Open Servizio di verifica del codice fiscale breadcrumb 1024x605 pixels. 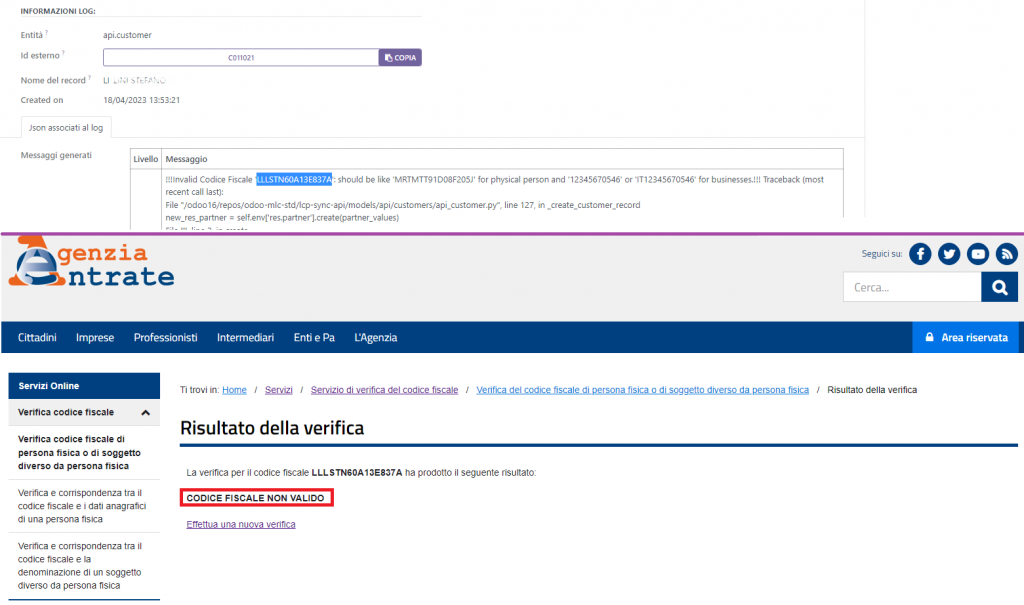384,390
